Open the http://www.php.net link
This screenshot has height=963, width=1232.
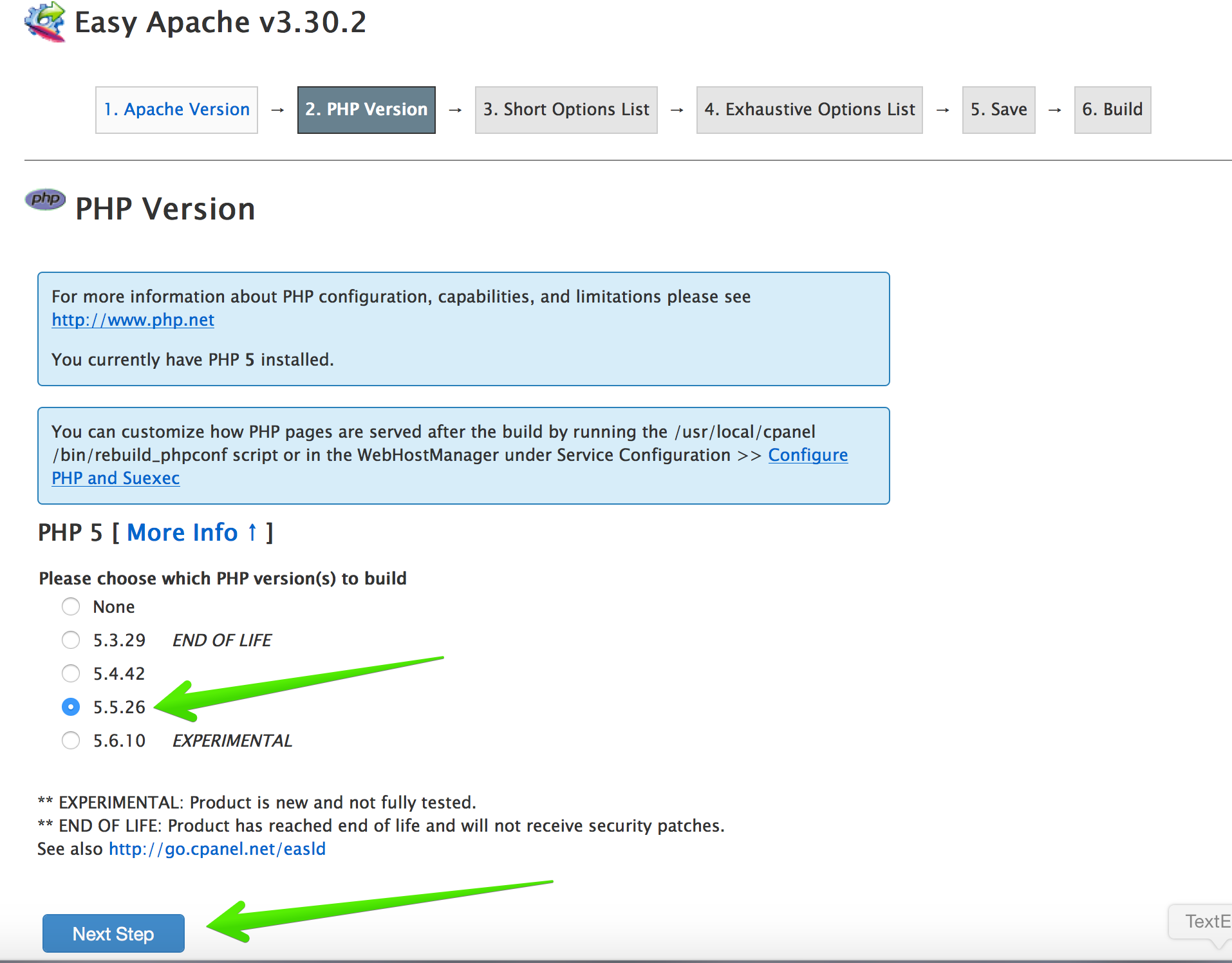[x=133, y=320]
